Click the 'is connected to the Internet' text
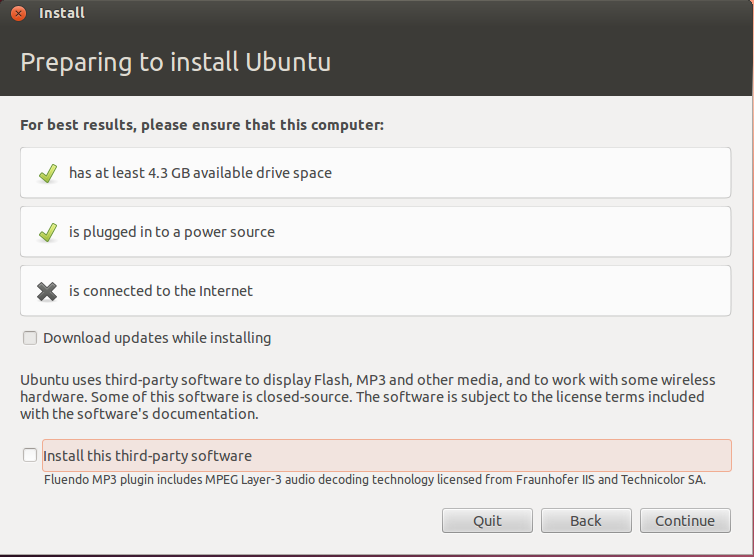 coord(160,291)
